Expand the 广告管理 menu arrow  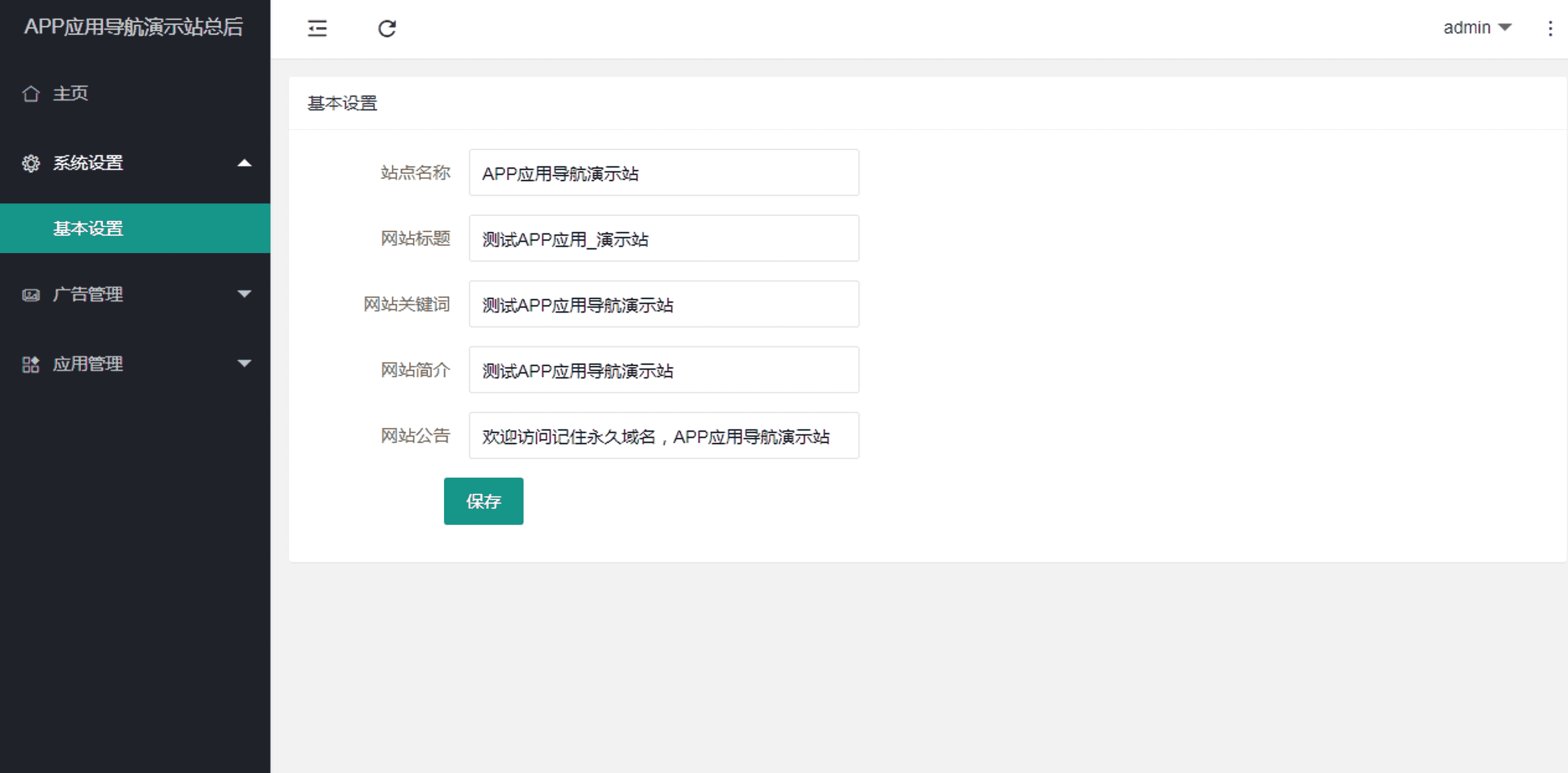point(244,294)
